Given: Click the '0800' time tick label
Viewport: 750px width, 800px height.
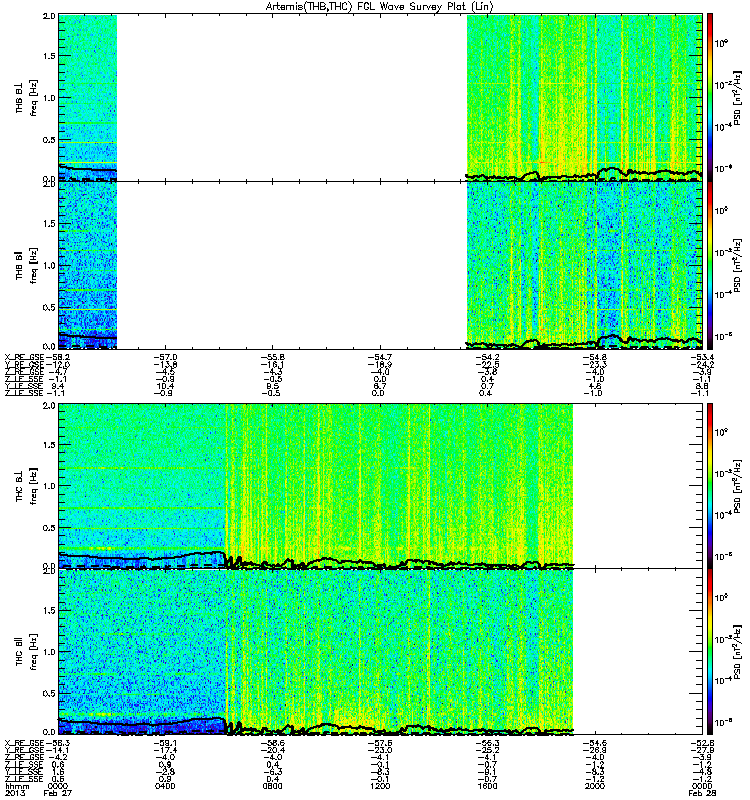Looking at the screenshot, I should pos(272,786).
